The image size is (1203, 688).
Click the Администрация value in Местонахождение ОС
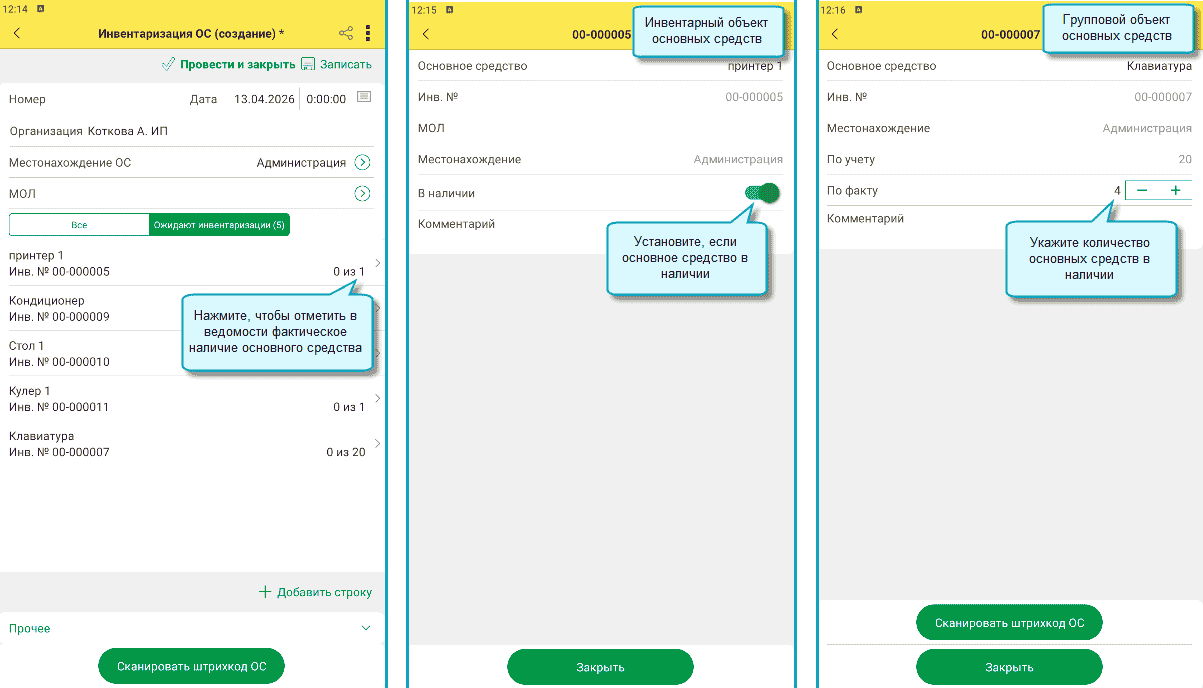click(301, 162)
